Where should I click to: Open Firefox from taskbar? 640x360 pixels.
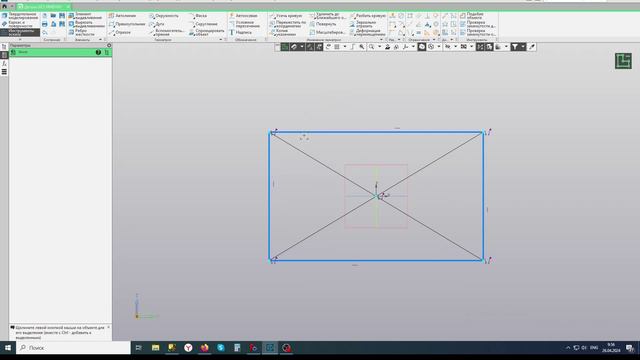coord(204,348)
